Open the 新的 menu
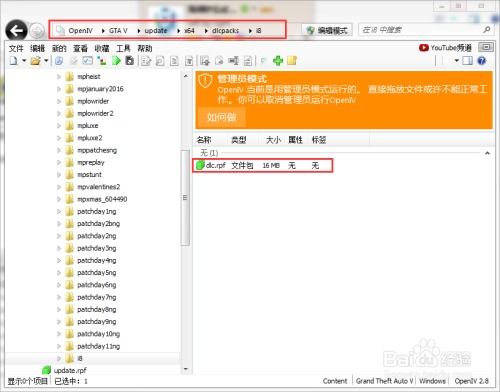Screen dimensions: 500x392 click(x=59, y=49)
